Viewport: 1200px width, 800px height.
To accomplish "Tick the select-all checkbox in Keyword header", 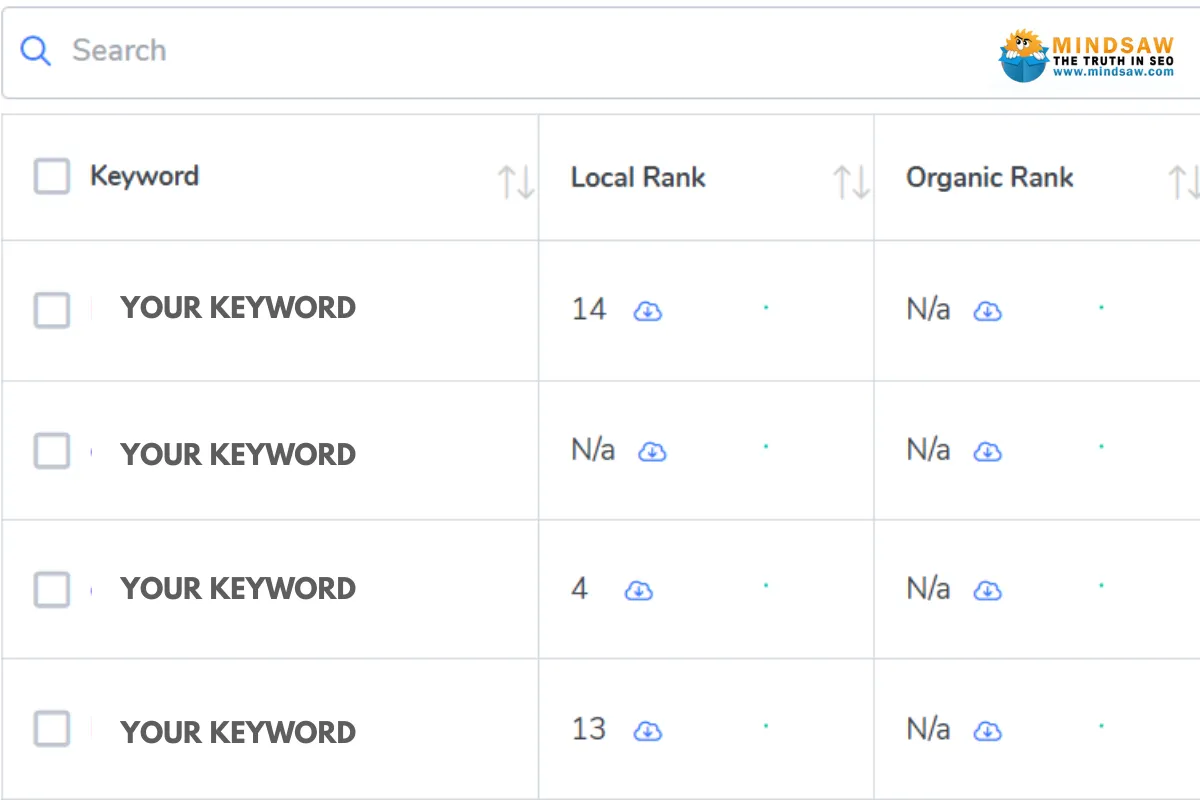I will (52, 177).
